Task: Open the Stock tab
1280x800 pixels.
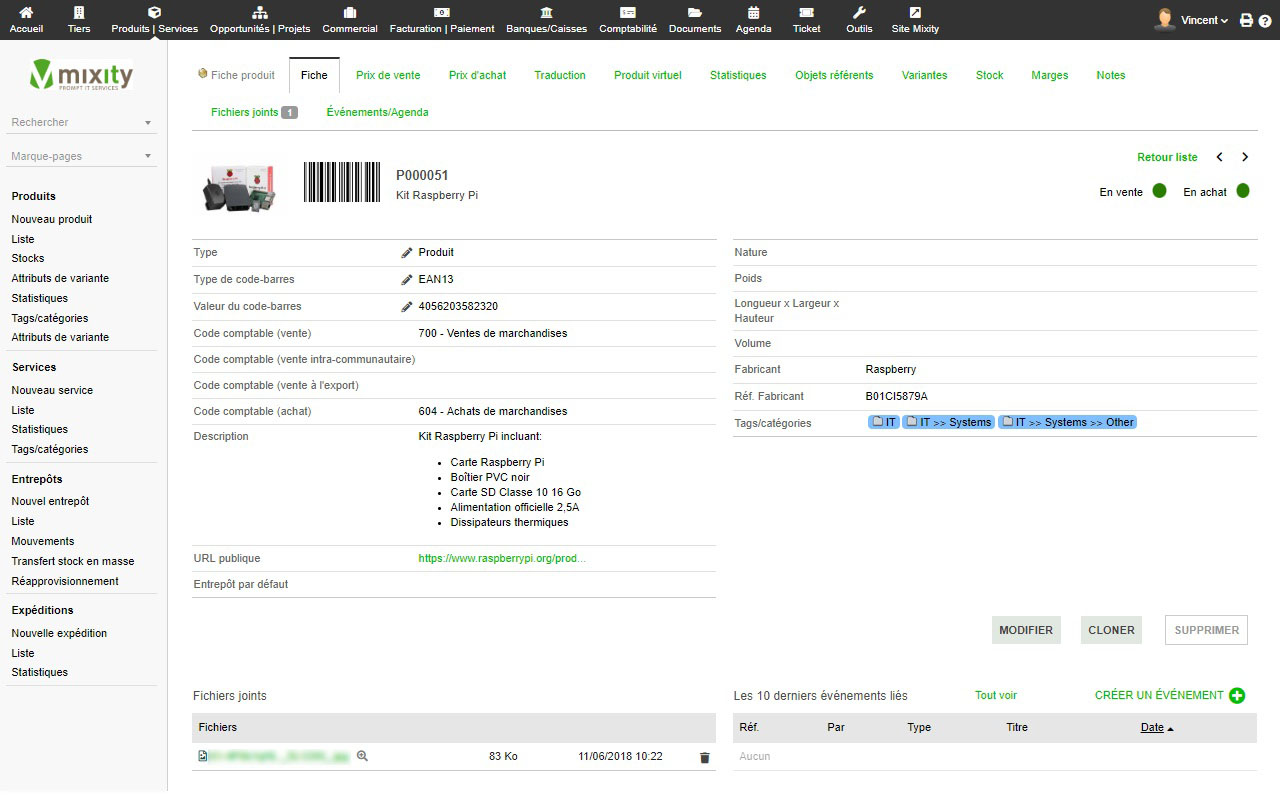Action: click(989, 75)
